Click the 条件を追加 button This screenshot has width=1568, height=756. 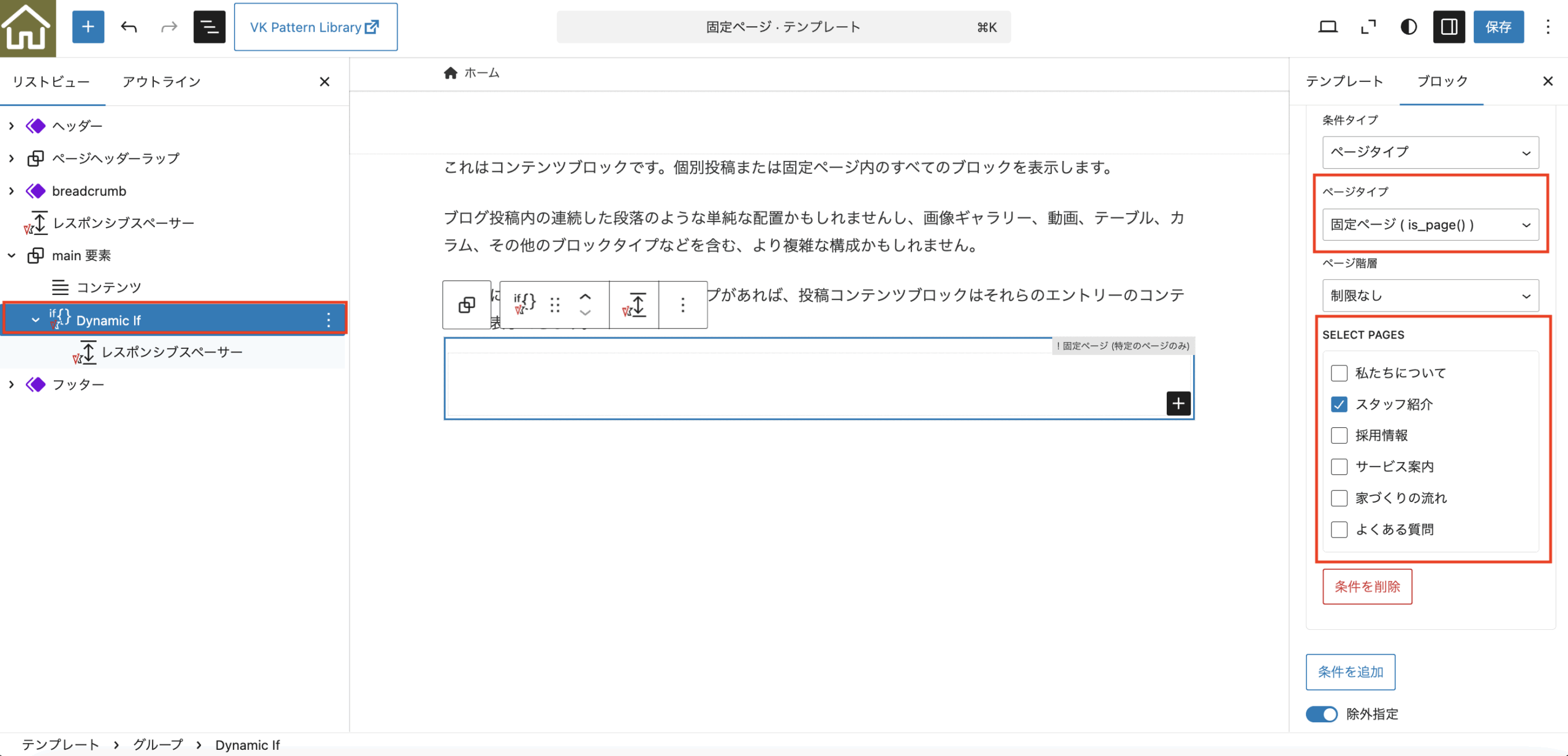[1350, 672]
